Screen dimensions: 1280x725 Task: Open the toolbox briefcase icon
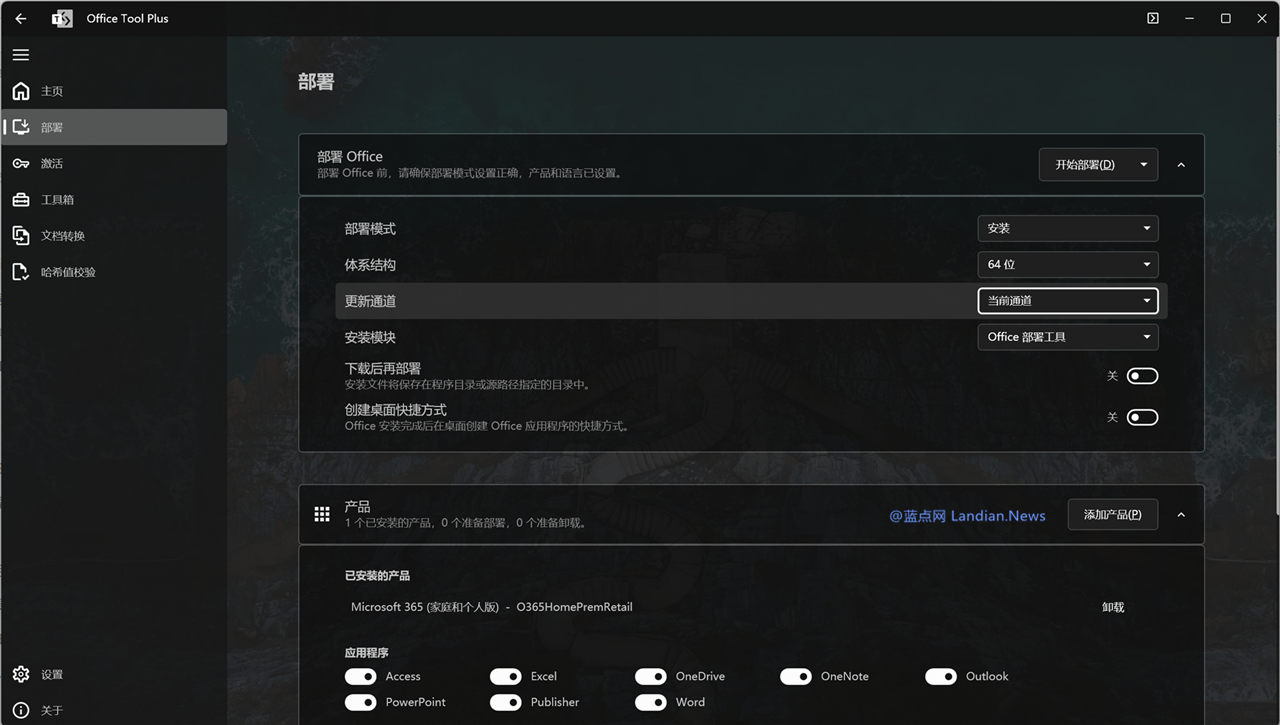tap(21, 199)
